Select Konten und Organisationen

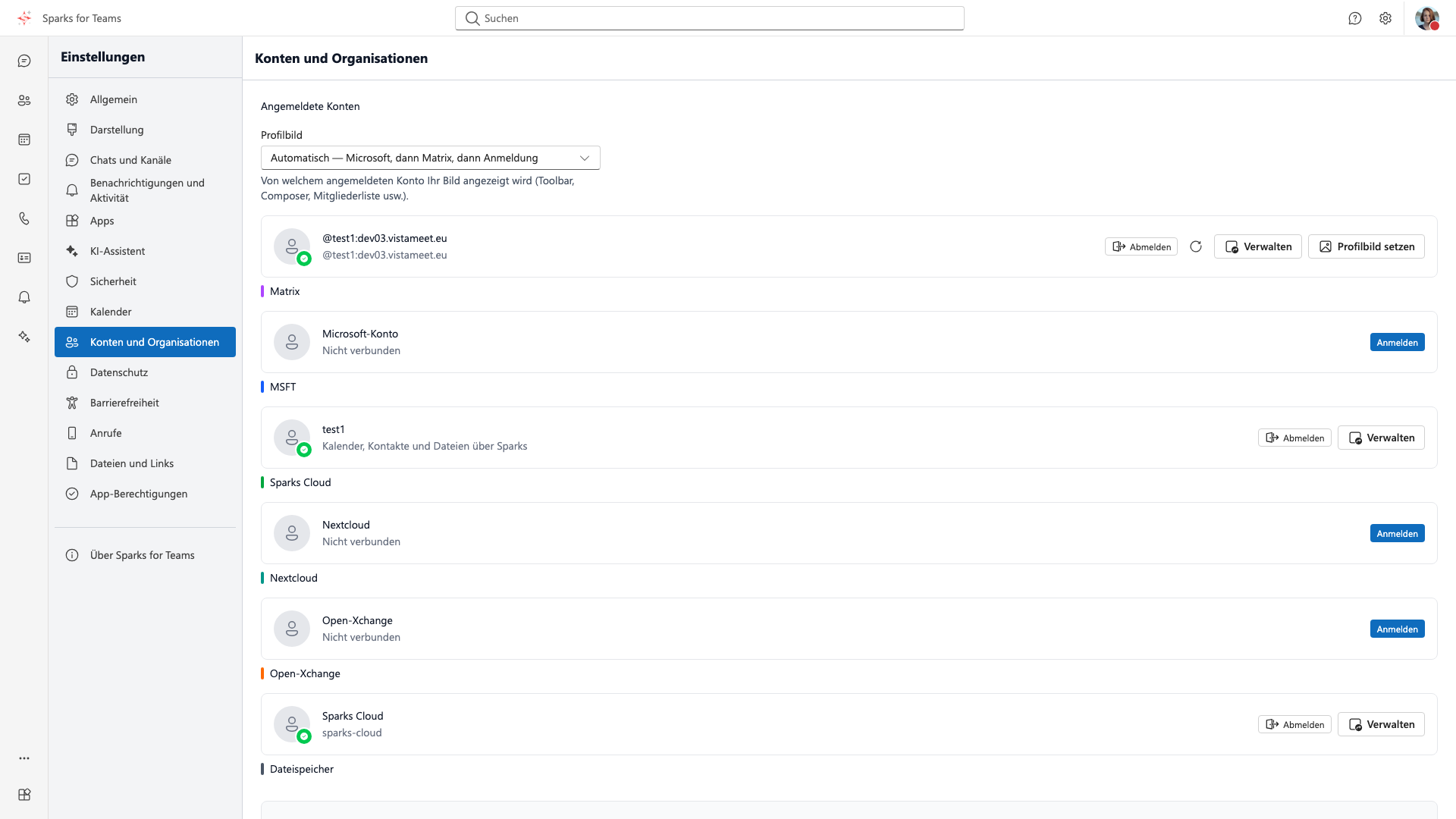point(145,342)
